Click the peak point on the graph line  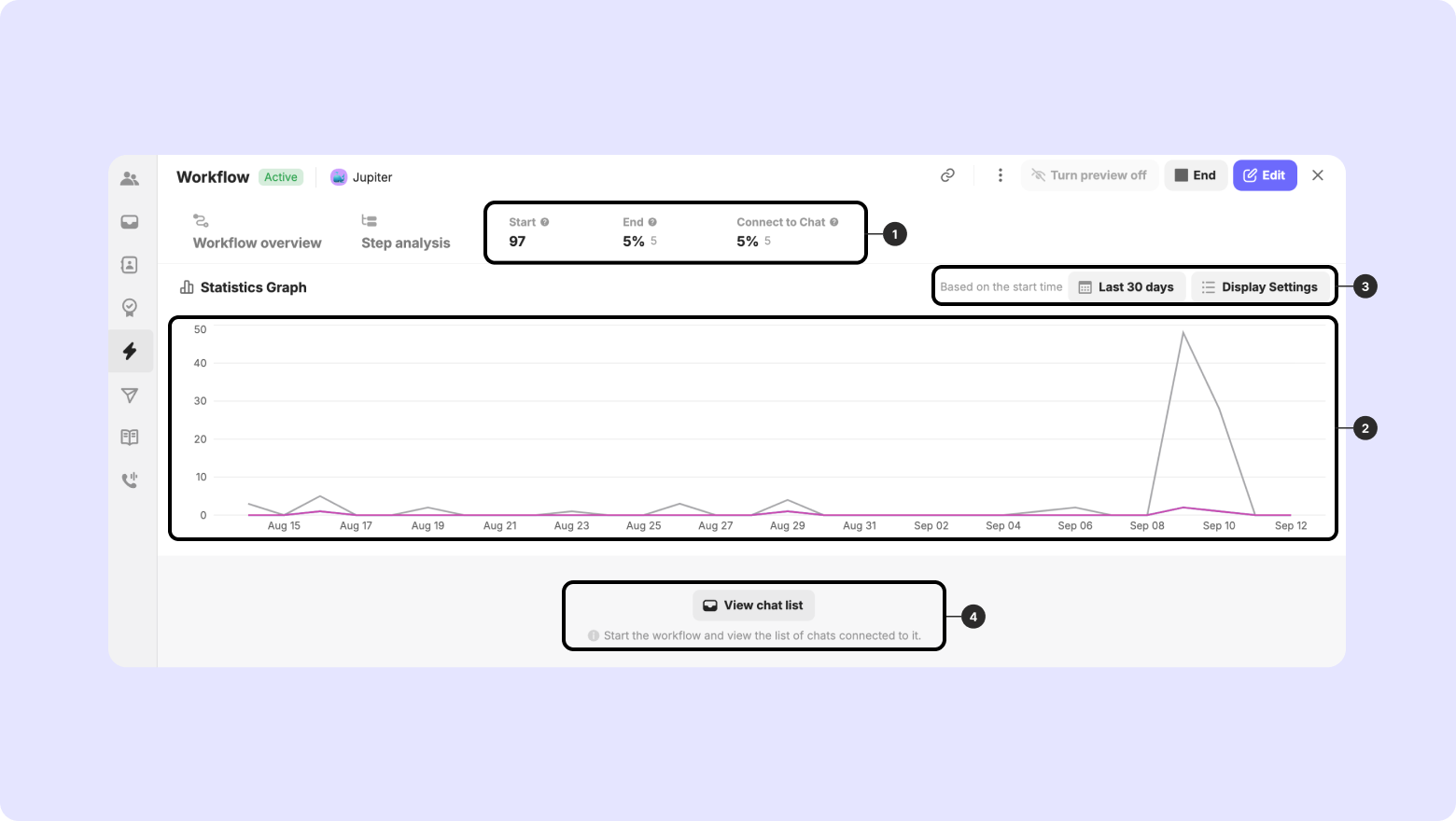pos(1183,332)
